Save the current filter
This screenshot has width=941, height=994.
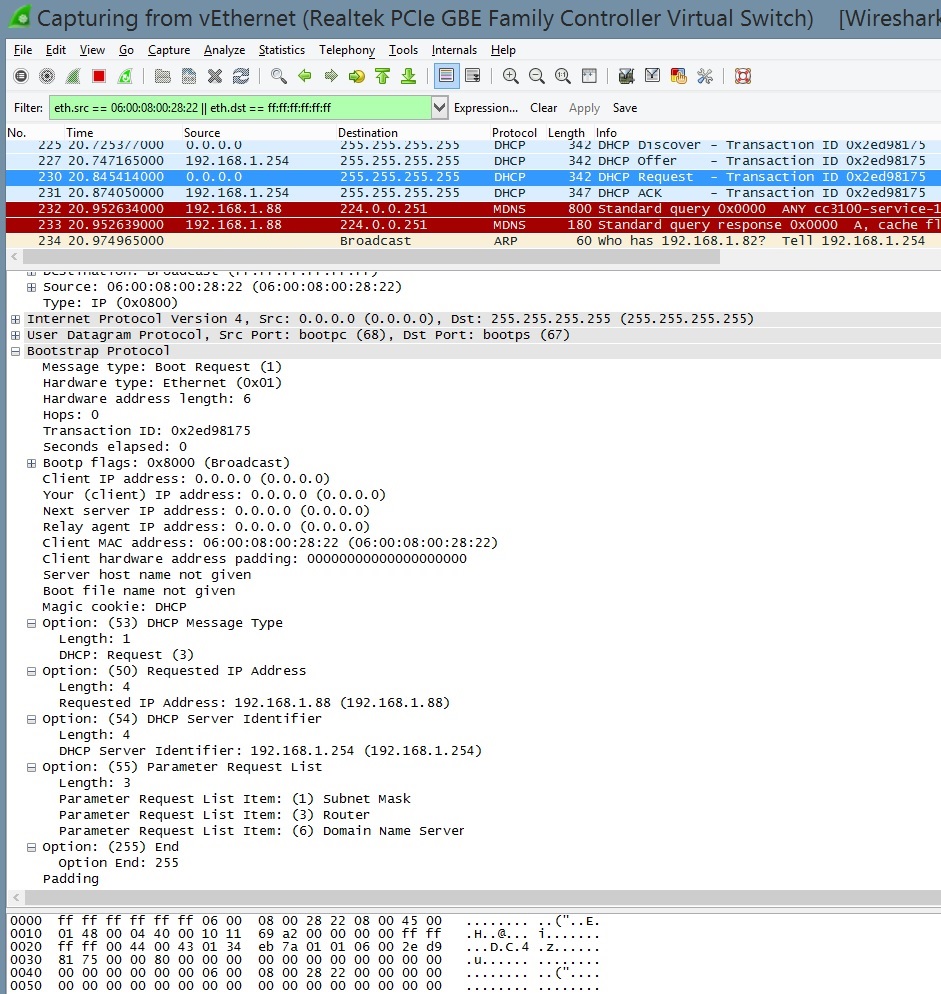(x=625, y=108)
